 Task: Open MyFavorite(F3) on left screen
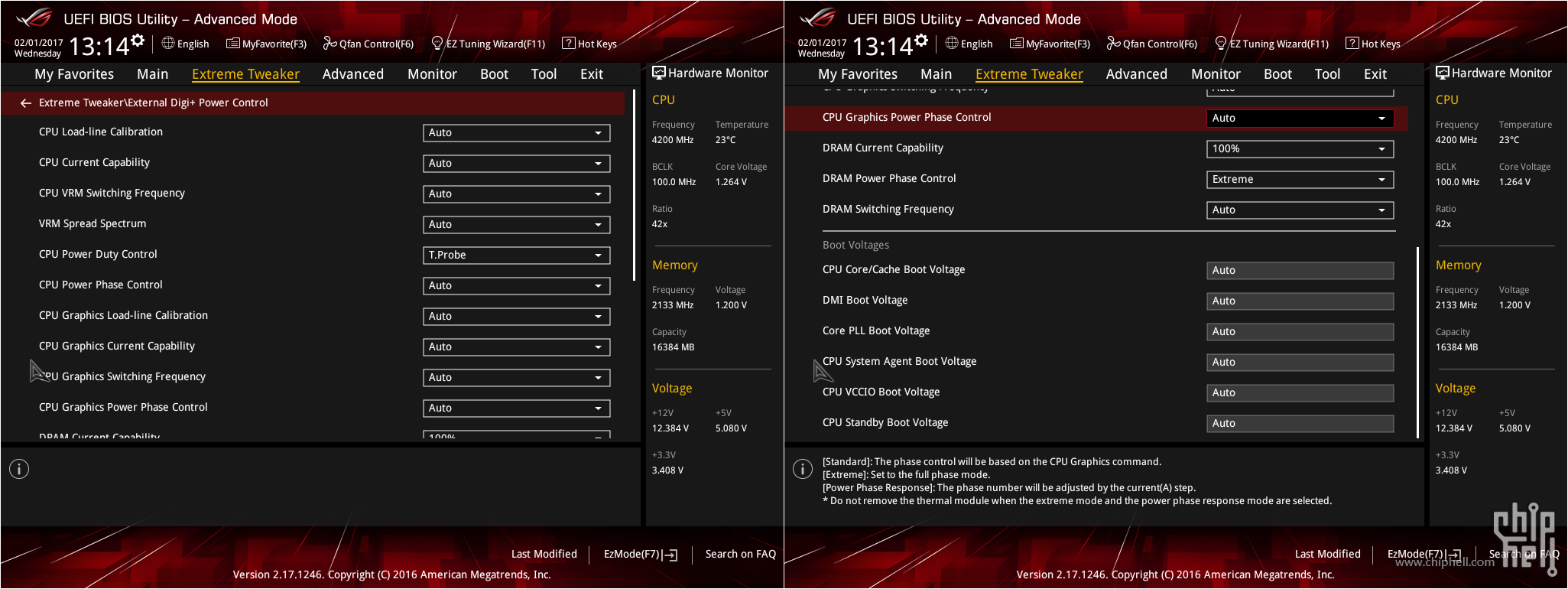266,44
